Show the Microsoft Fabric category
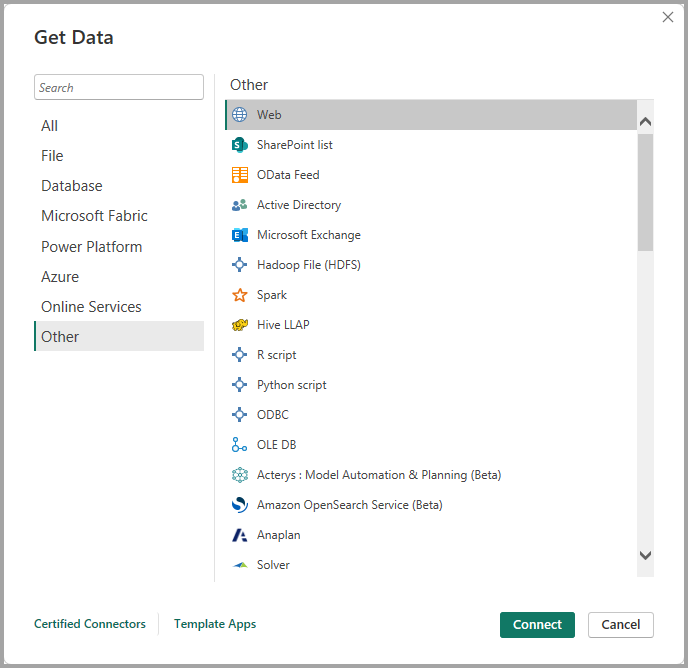 [x=94, y=216]
